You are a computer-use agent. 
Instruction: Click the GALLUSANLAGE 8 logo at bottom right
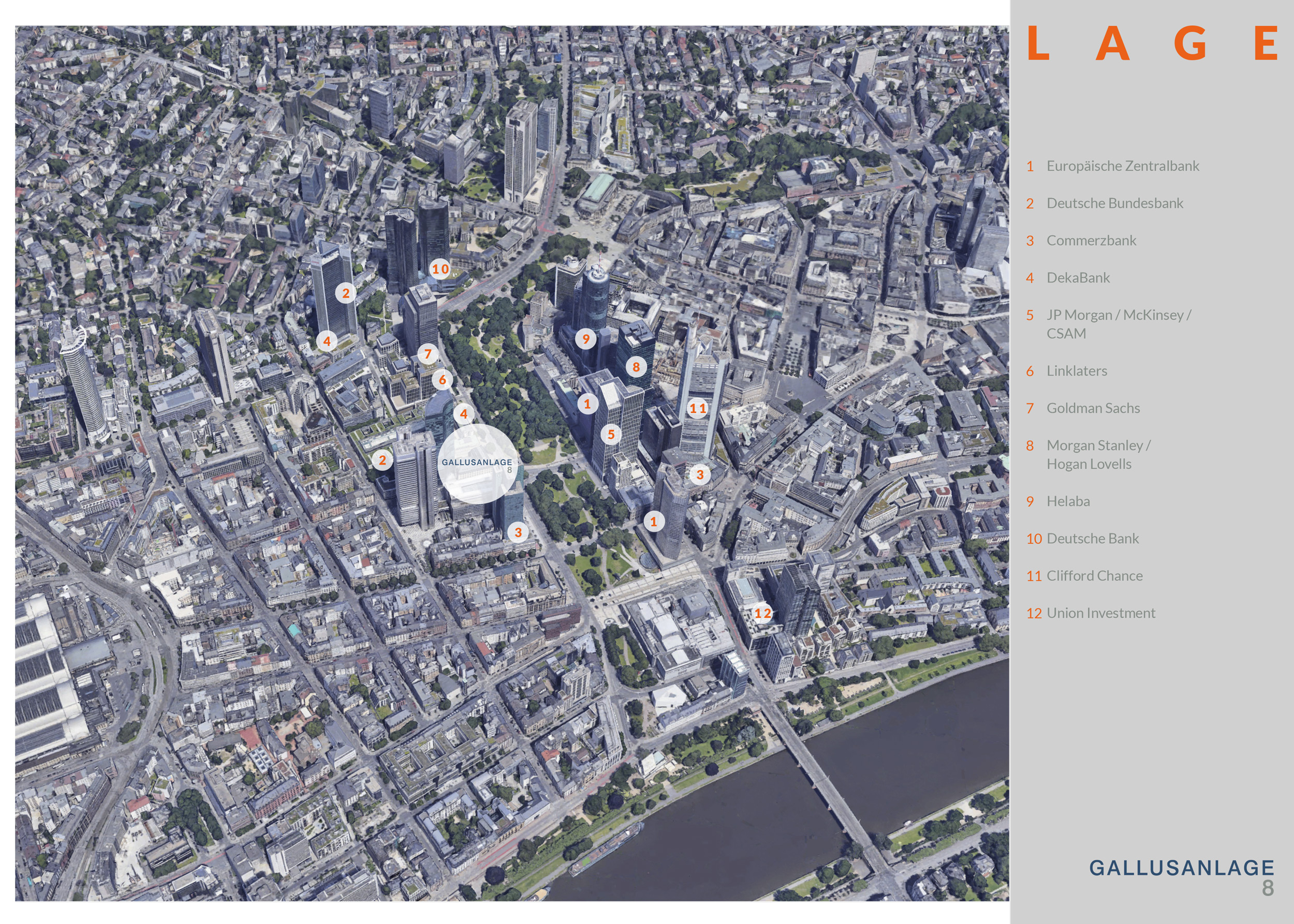tap(1181, 870)
